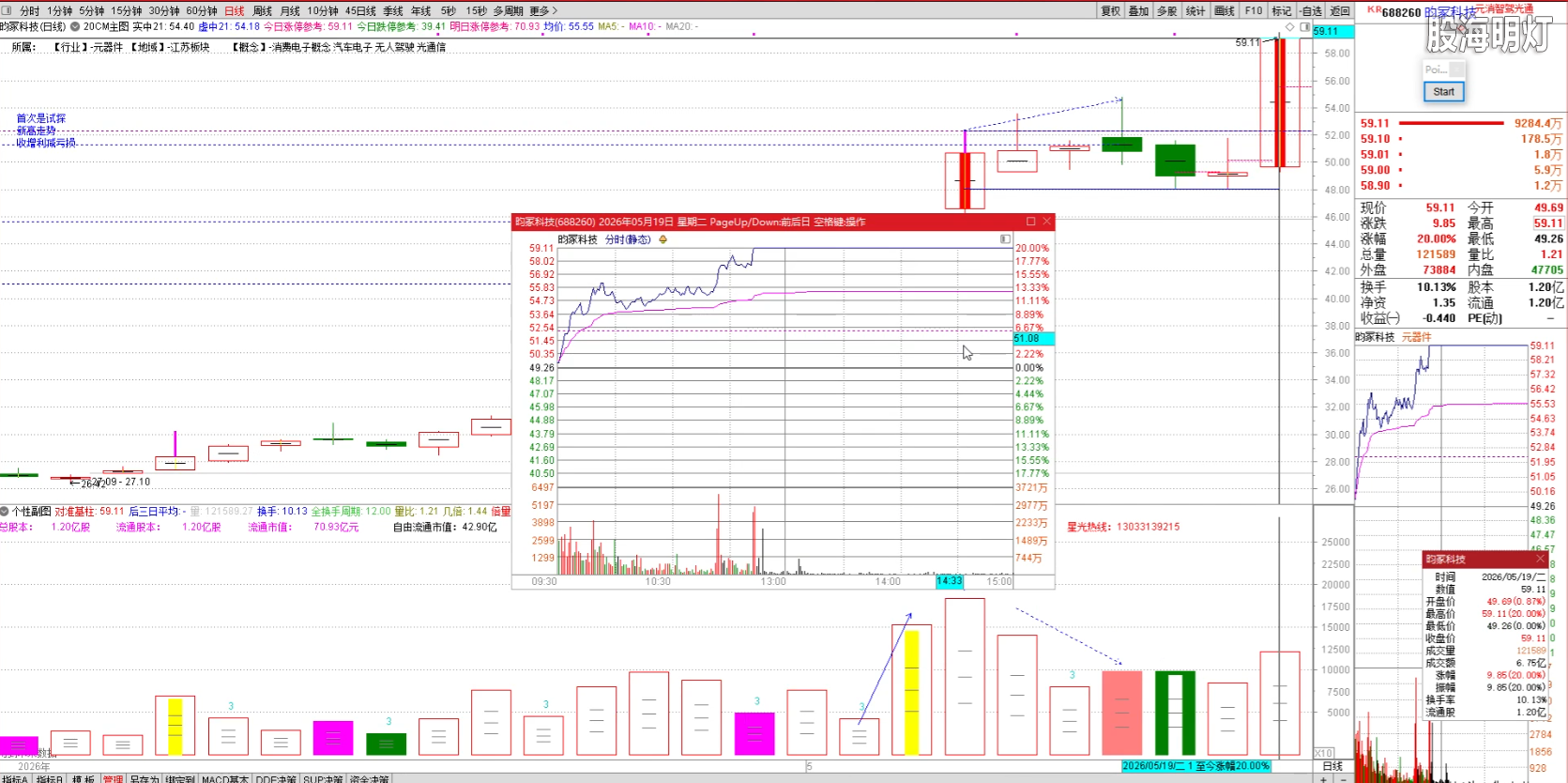Select the 日线 daily chart tab
The image size is (1568, 783).
[235, 11]
